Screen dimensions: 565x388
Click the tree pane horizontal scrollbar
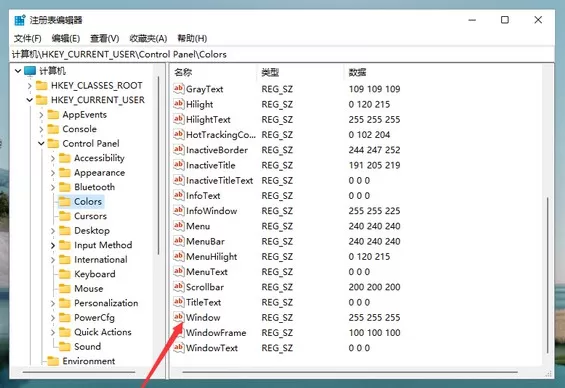(x=79, y=372)
